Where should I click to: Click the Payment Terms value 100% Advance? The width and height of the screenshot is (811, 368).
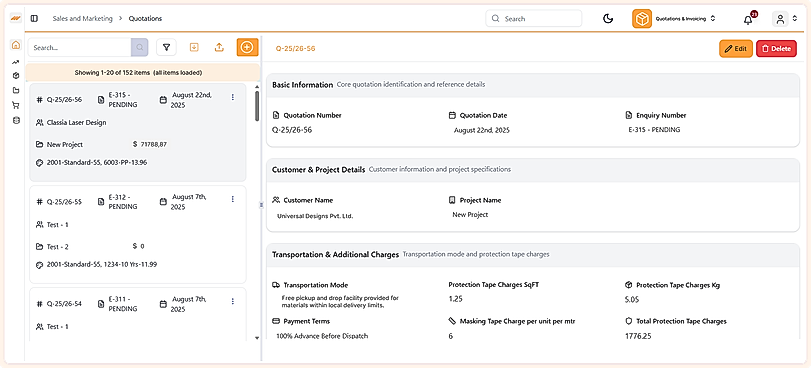(322, 336)
